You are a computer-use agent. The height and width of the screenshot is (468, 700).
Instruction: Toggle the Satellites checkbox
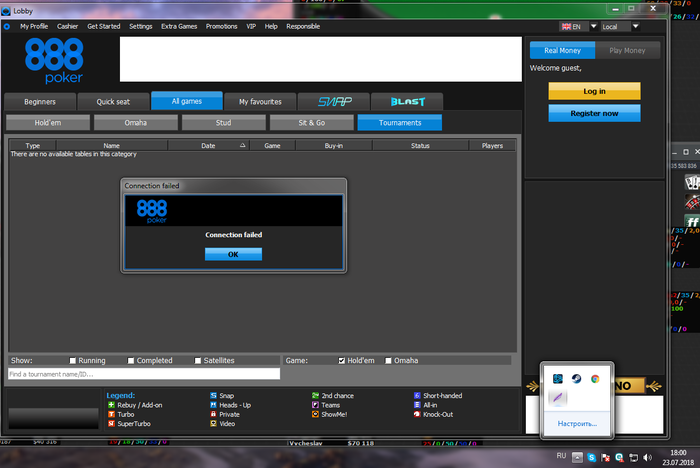point(197,360)
